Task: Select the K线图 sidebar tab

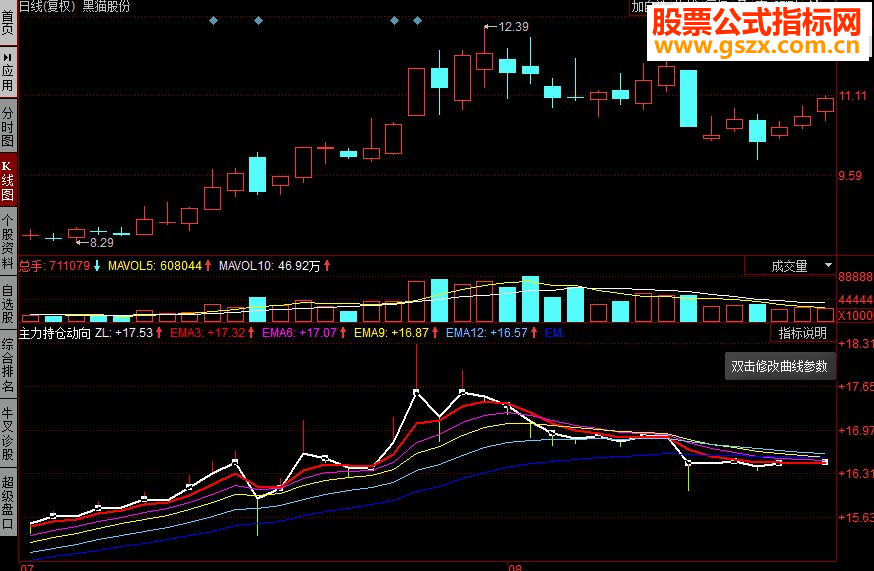Action: (8, 181)
